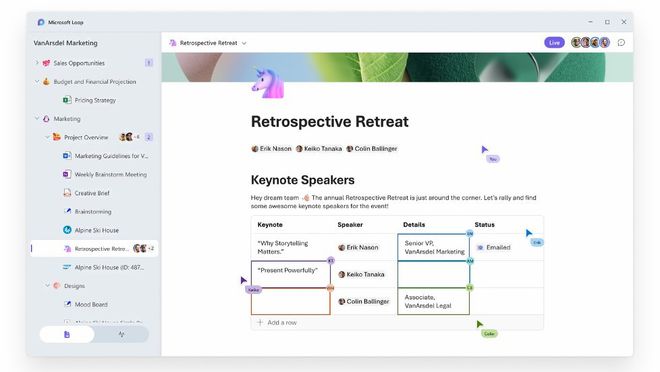Collapse the Marketing section

(37, 119)
